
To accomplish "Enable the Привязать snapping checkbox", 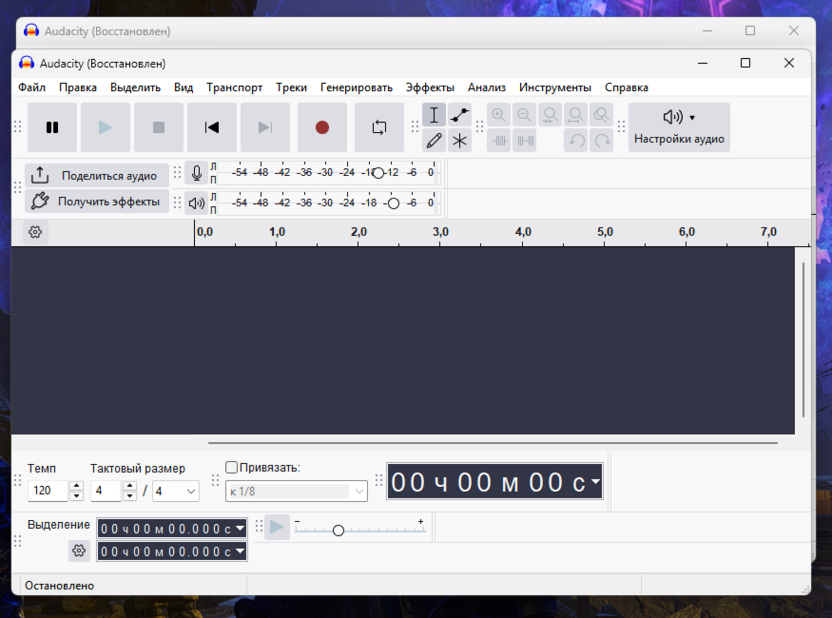I will click(x=230, y=466).
